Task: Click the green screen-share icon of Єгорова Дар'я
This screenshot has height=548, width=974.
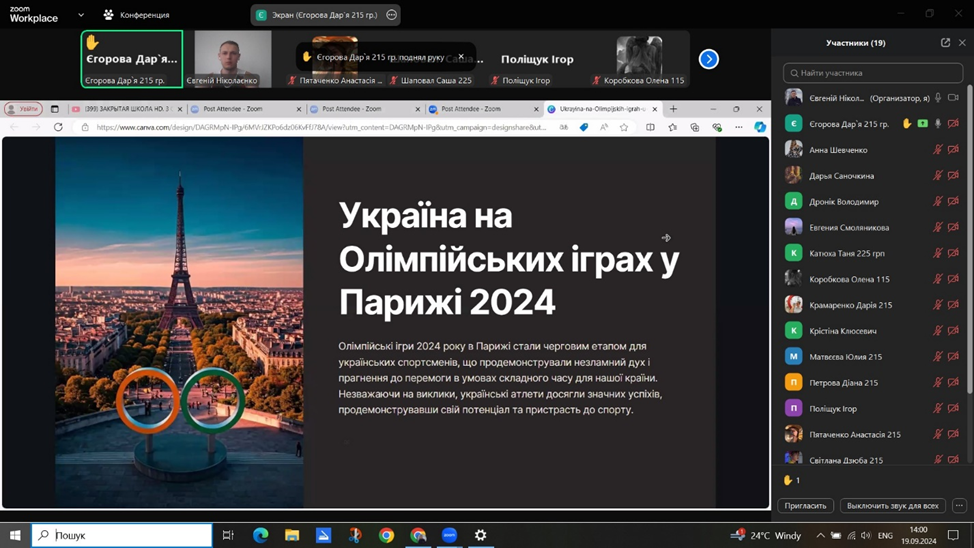Action: point(922,124)
